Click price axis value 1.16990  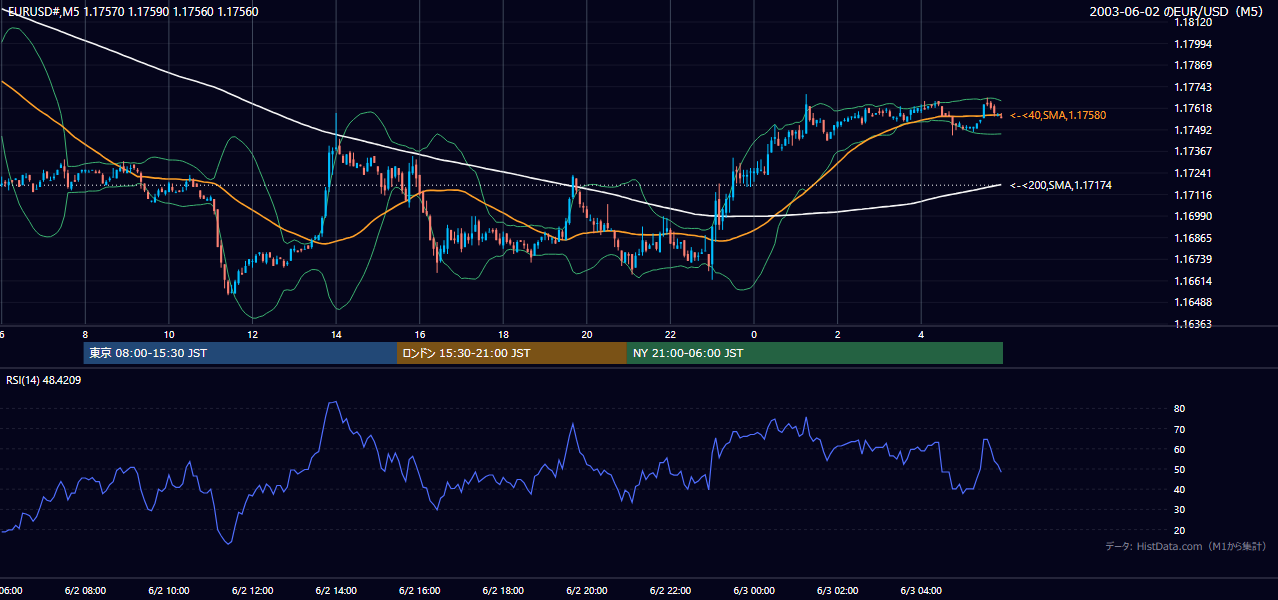[1191, 216]
